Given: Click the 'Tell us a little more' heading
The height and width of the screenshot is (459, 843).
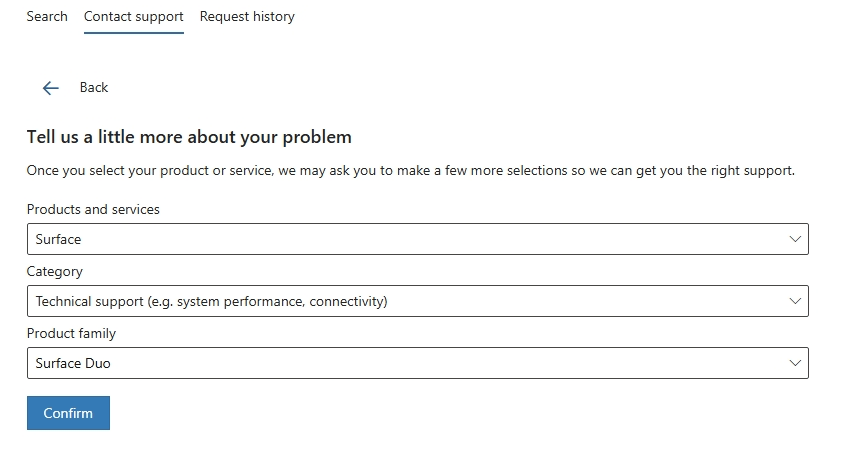Looking at the screenshot, I should [x=189, y=137].
